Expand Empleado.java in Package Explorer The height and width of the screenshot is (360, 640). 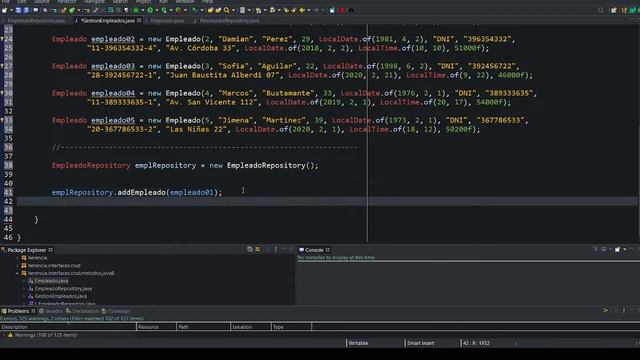pos(24,281)
